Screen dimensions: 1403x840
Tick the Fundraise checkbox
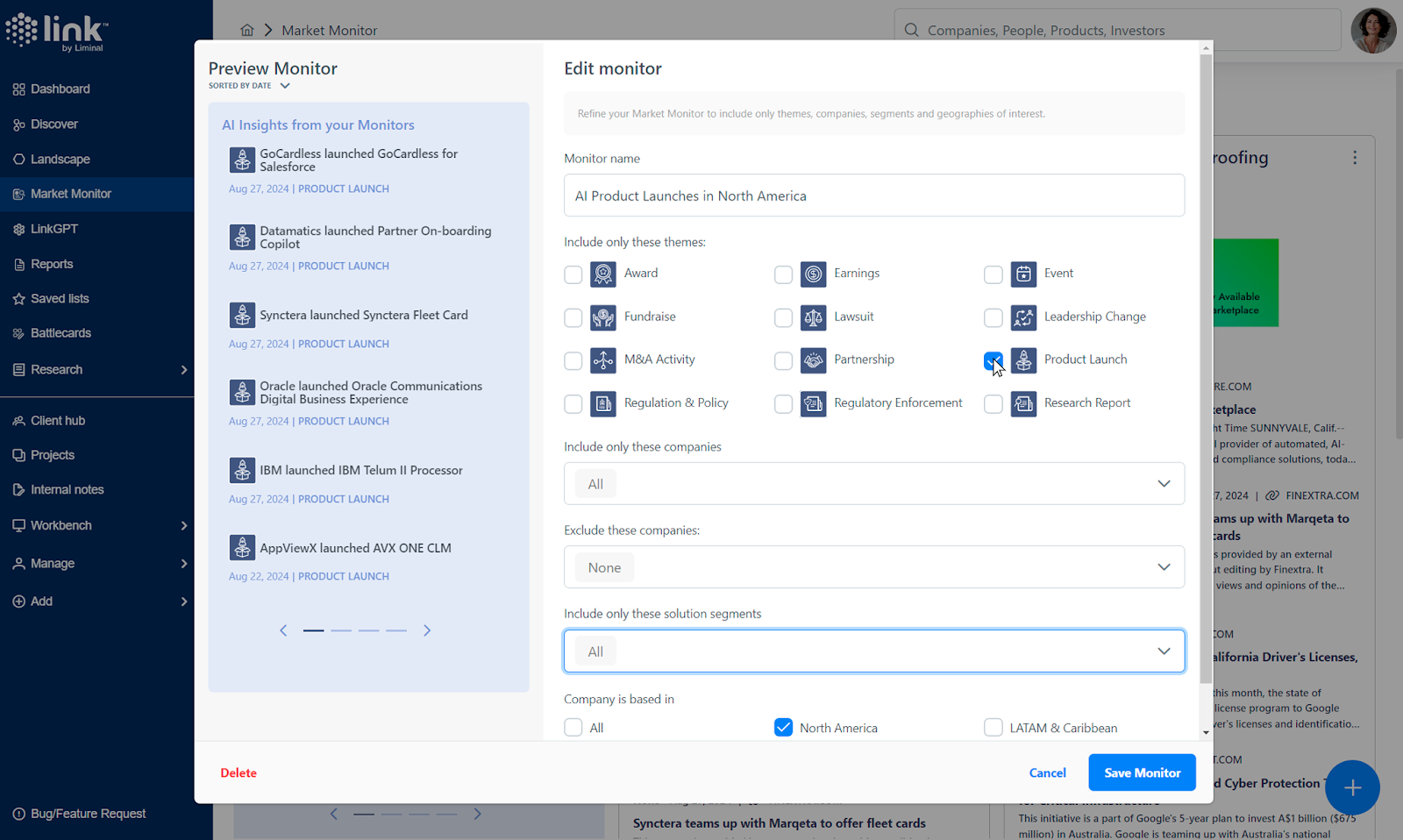pyautogui.click(x=573, y=317)
